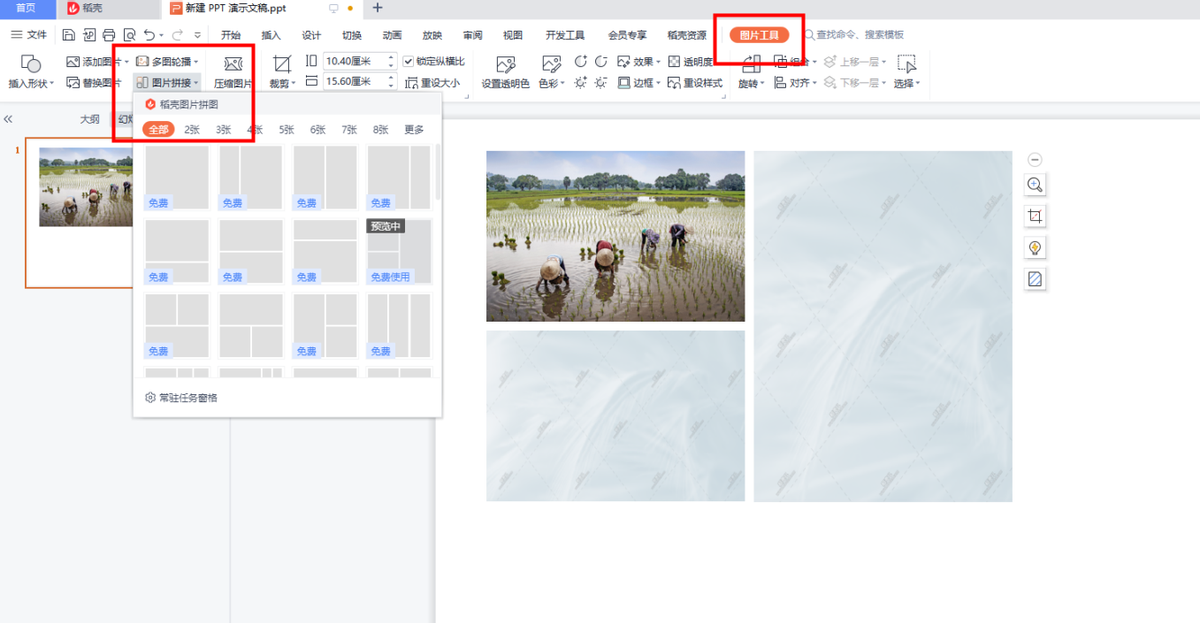The width and height of the screenshot is (1200, 623).
Task: Apply the collage template labeled 免费使用
Action: point(399,252)
